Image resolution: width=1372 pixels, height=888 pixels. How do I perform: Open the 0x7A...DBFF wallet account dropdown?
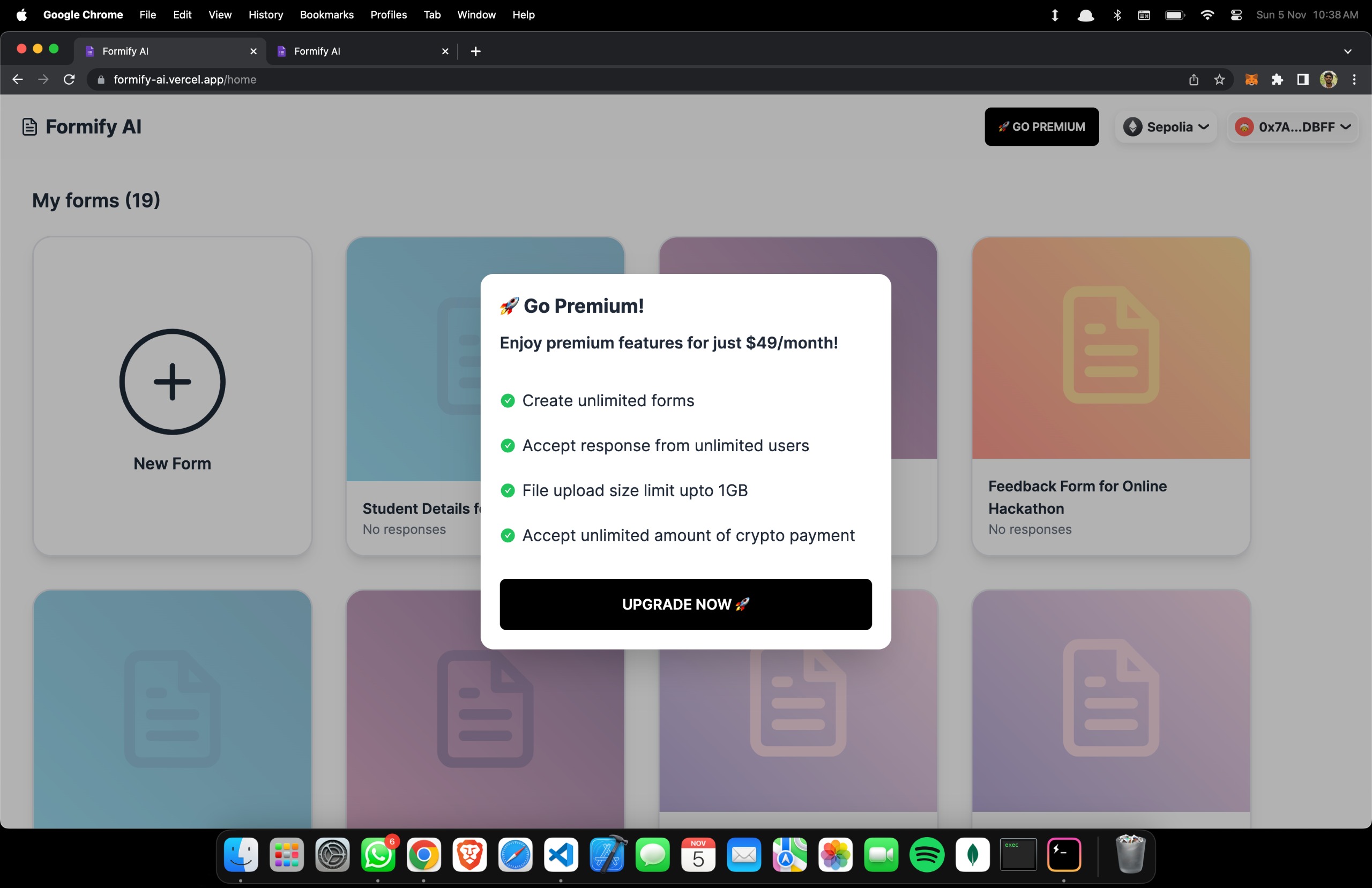click(1293, 127)
